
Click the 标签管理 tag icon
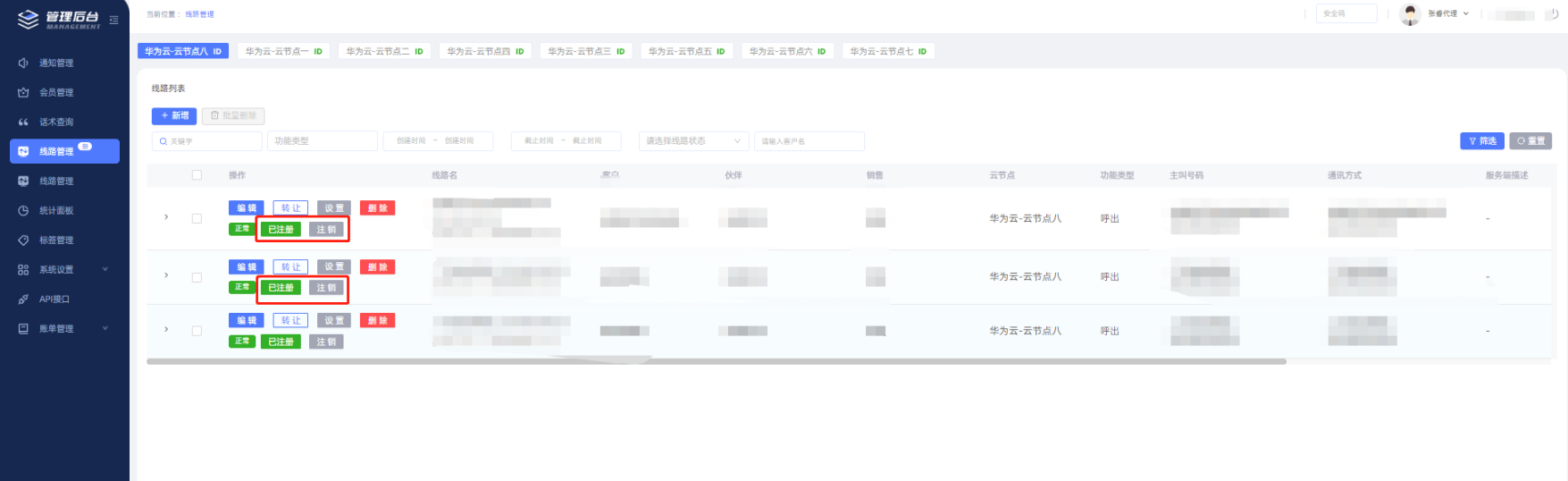tap(23, 240)
